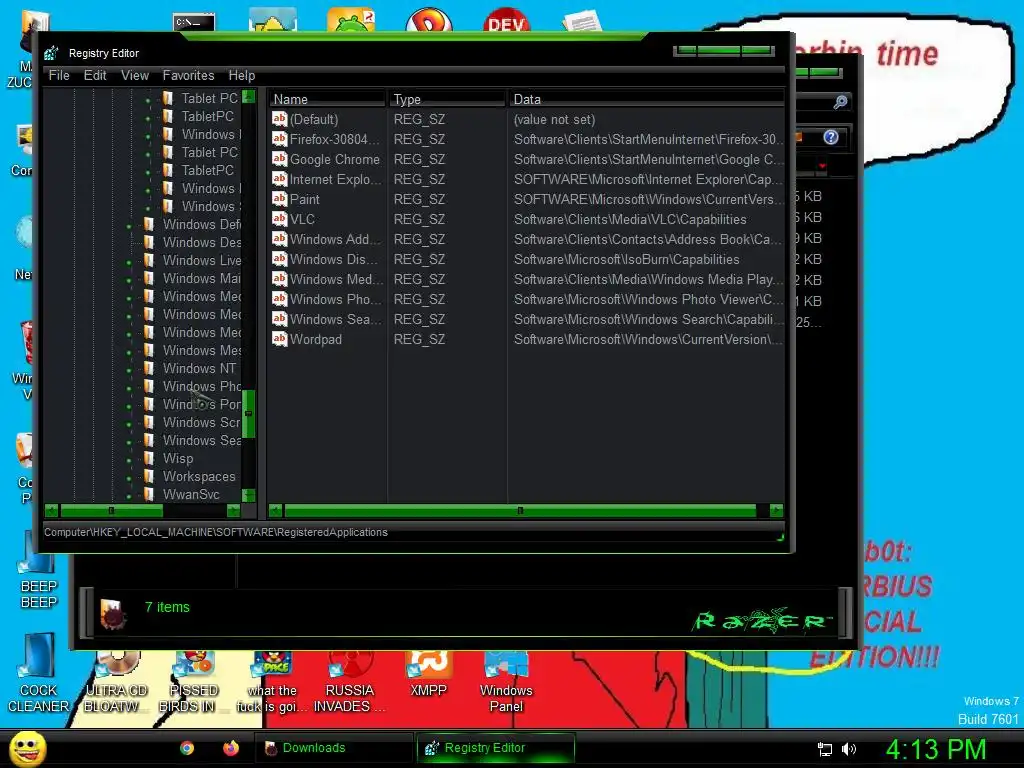Click the smiley face Start button
The height and width of the screenshot is (768, 1024).
(27, 748)
